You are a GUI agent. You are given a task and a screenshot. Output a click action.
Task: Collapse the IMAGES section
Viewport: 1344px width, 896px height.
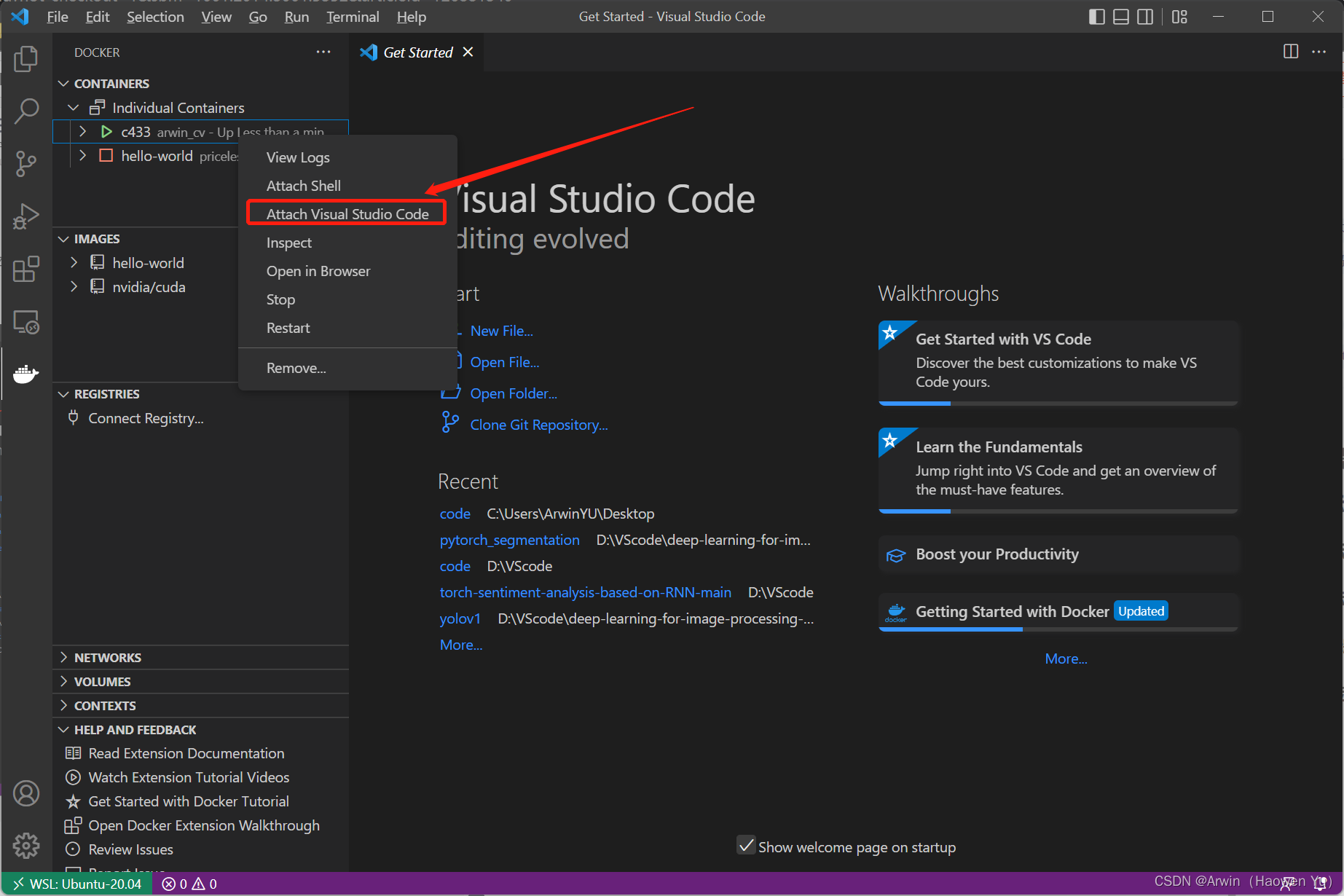64,239
